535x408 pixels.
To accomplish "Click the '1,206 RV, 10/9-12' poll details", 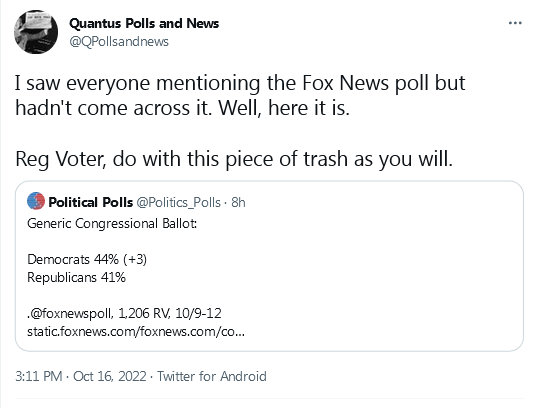I will [170, 313].
